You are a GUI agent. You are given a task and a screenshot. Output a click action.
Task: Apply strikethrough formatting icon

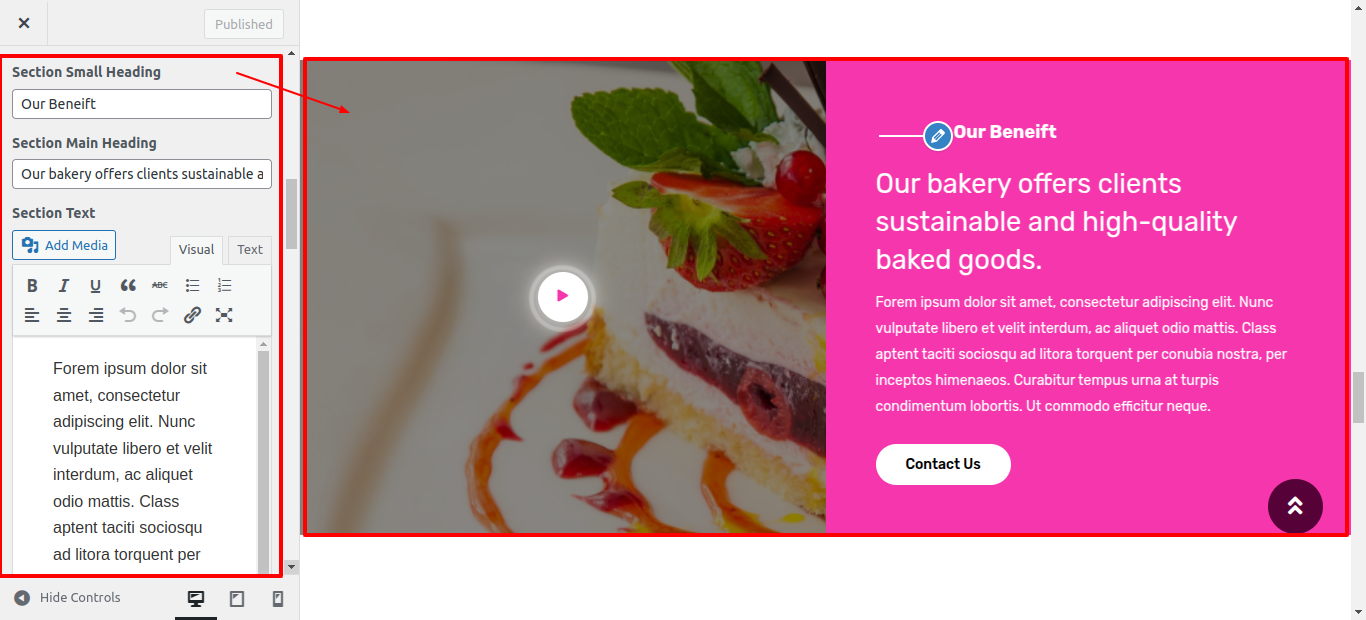160,286
